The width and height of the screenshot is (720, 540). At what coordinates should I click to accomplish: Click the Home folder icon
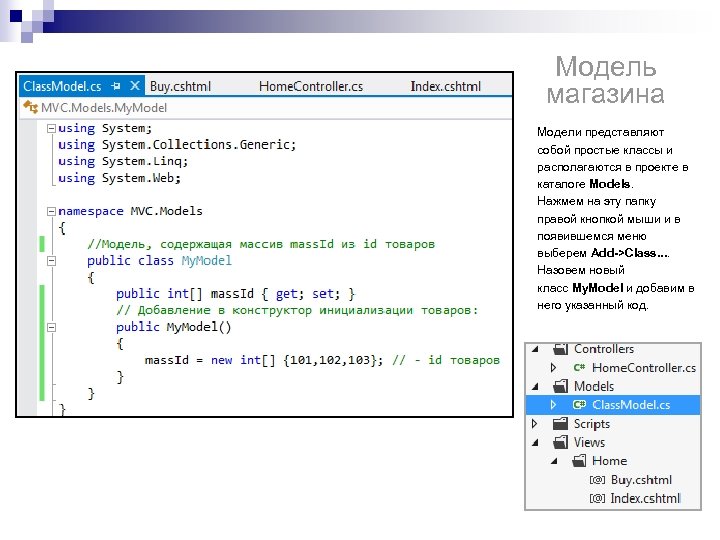[x=579, y=461]
